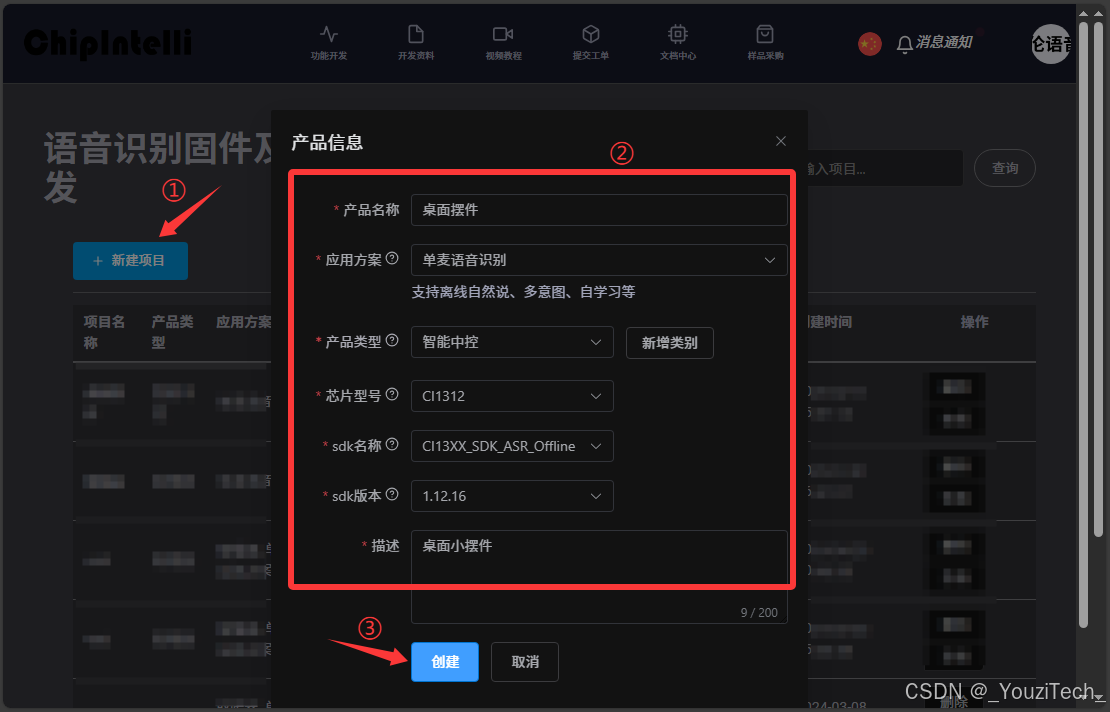
Task: Click the China flag language icon
Action: (869, 44)
